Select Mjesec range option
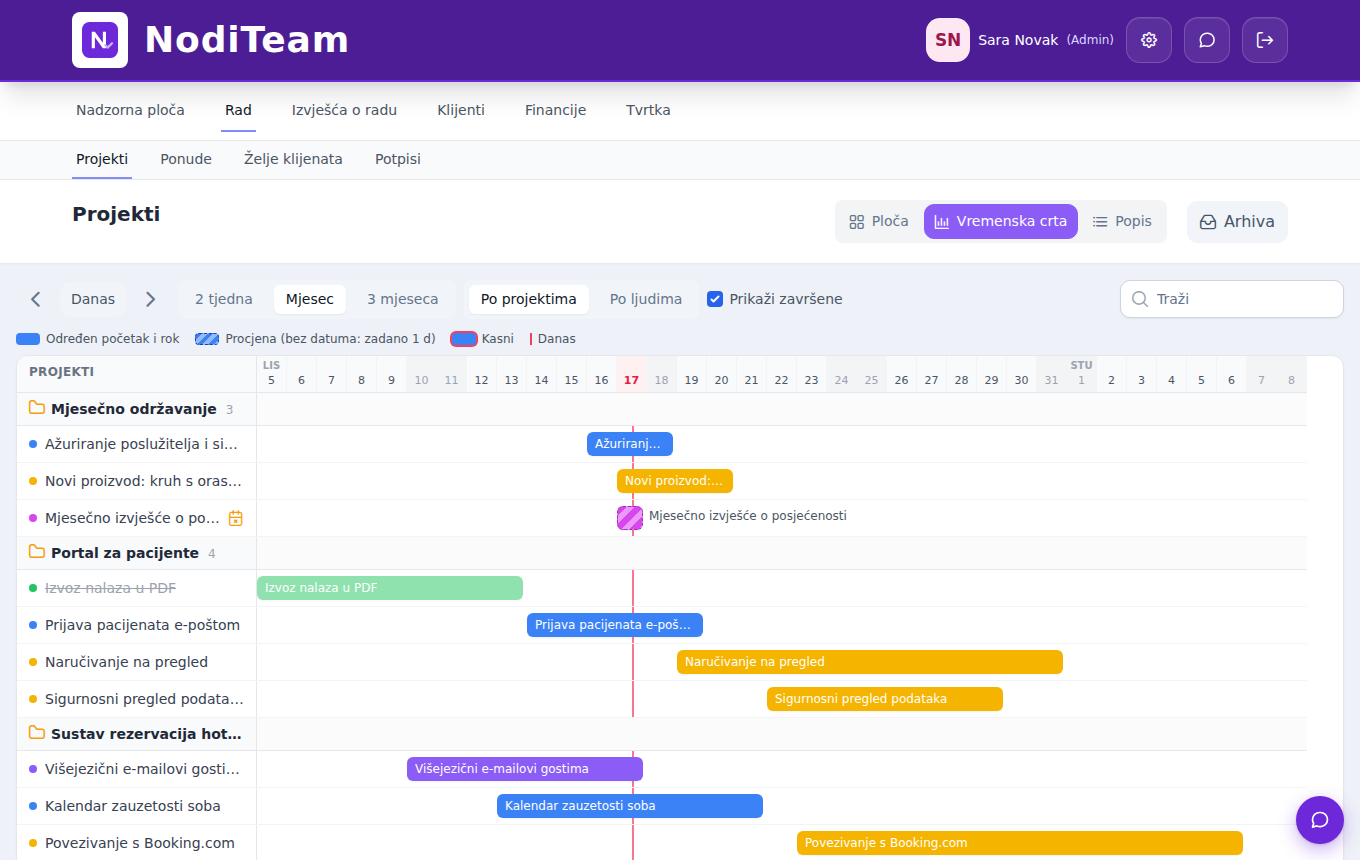The width and height of the screenshot is (1360, 860). tap(310, 299)
